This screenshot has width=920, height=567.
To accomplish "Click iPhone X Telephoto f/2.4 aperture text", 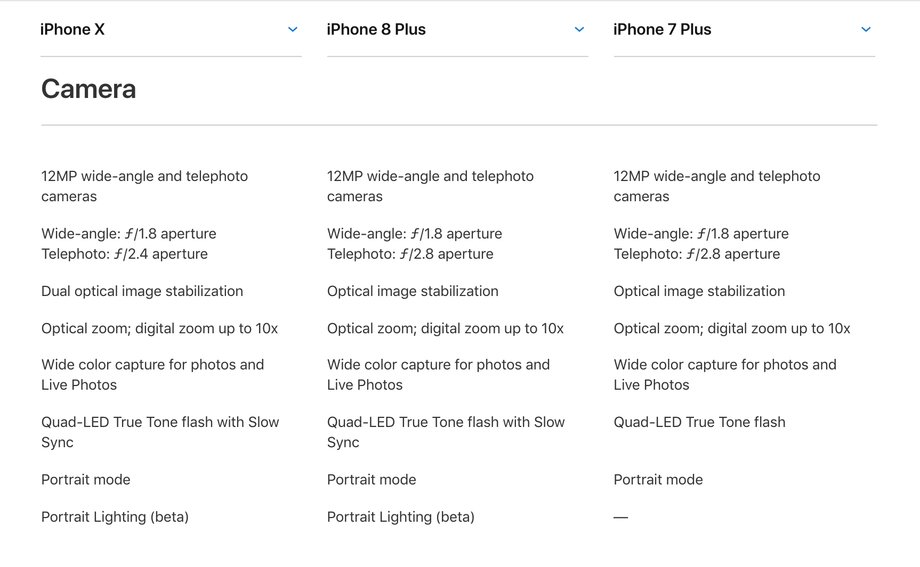I will [124, 254].
